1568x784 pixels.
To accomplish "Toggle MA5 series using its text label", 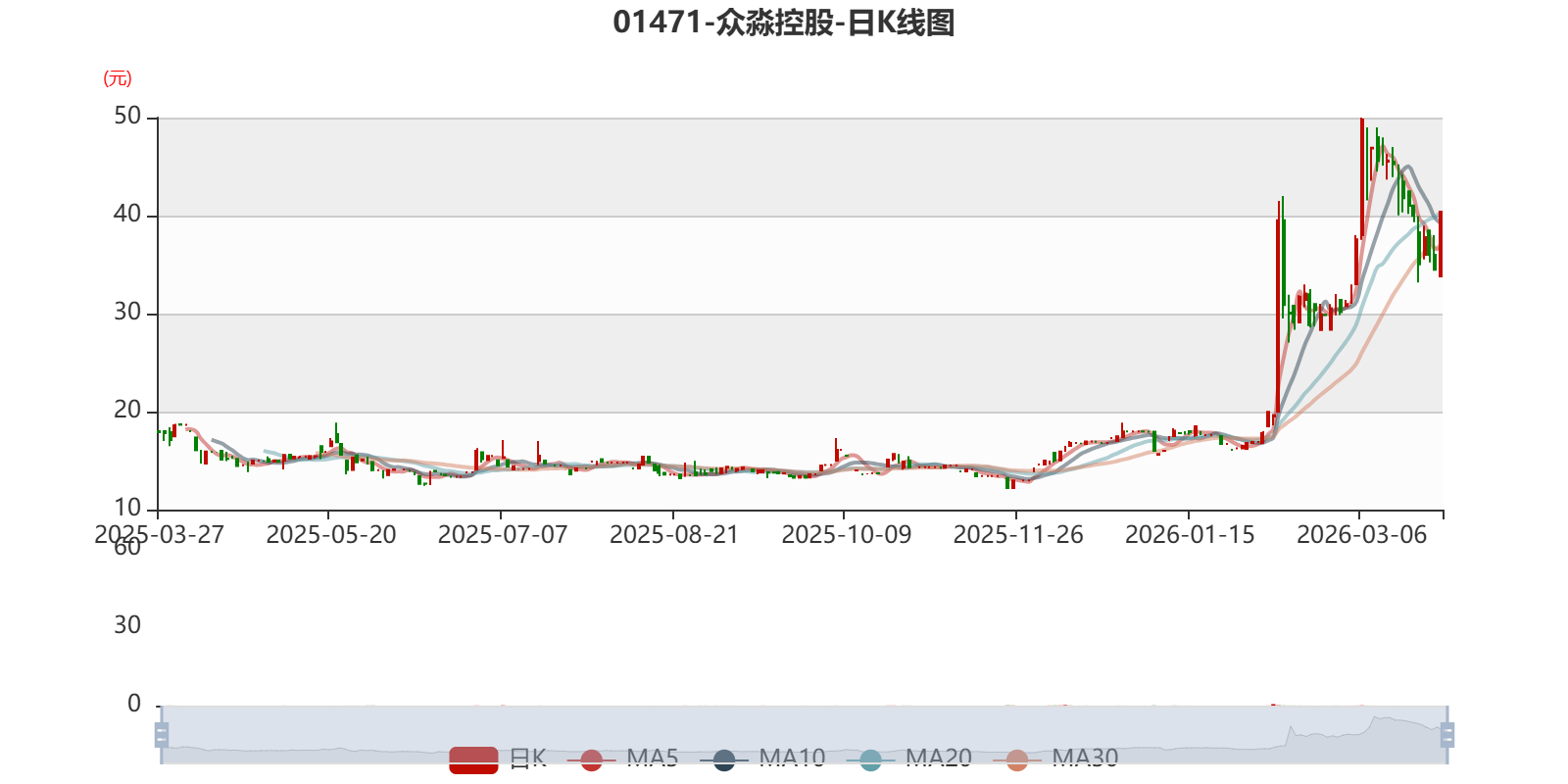I will click(x=653, y=758).
